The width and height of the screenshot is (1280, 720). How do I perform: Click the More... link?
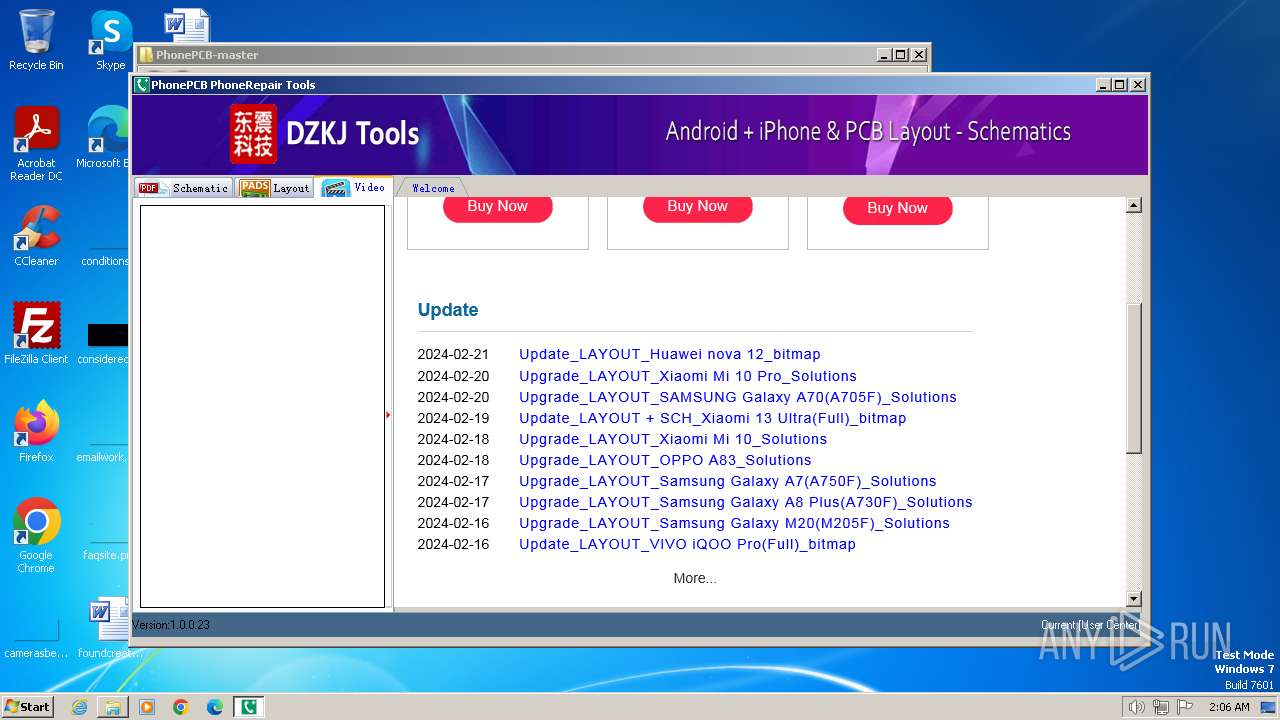click(695, 578)
